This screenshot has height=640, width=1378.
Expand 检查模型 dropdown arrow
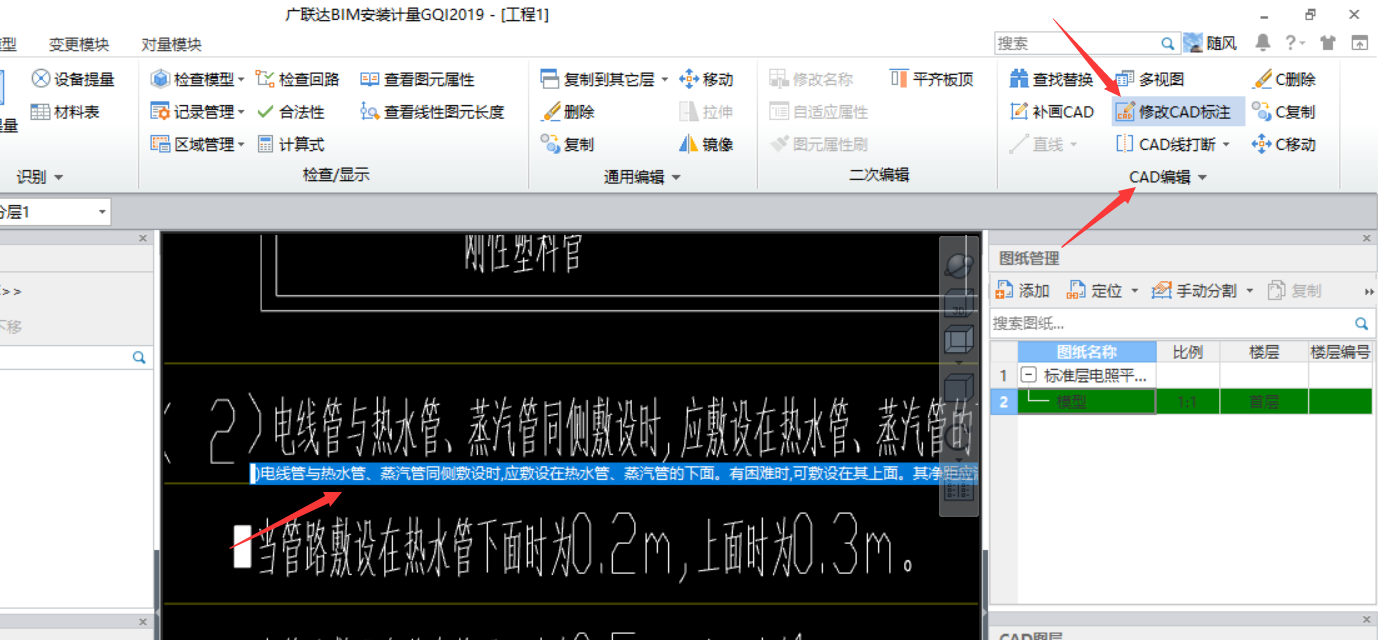click(x=241, y=79)
